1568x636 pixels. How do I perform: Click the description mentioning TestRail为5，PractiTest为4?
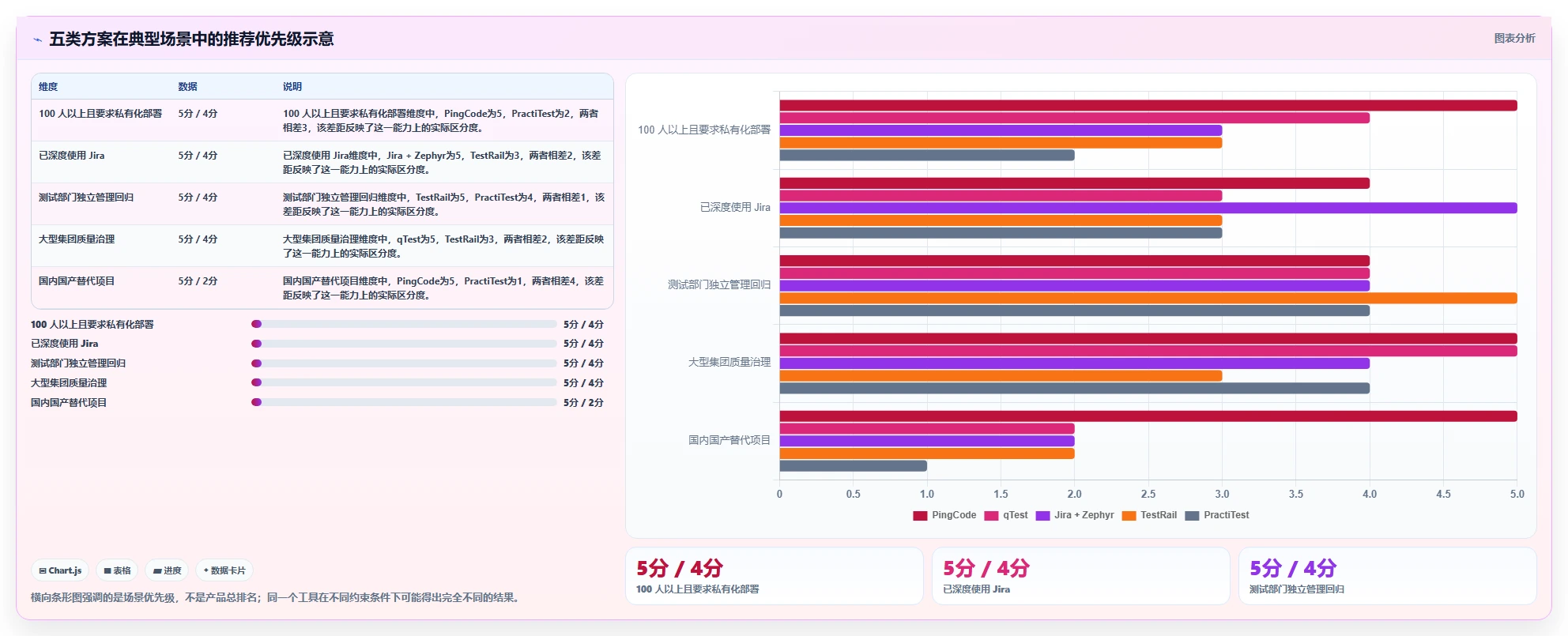click(443, 205)
